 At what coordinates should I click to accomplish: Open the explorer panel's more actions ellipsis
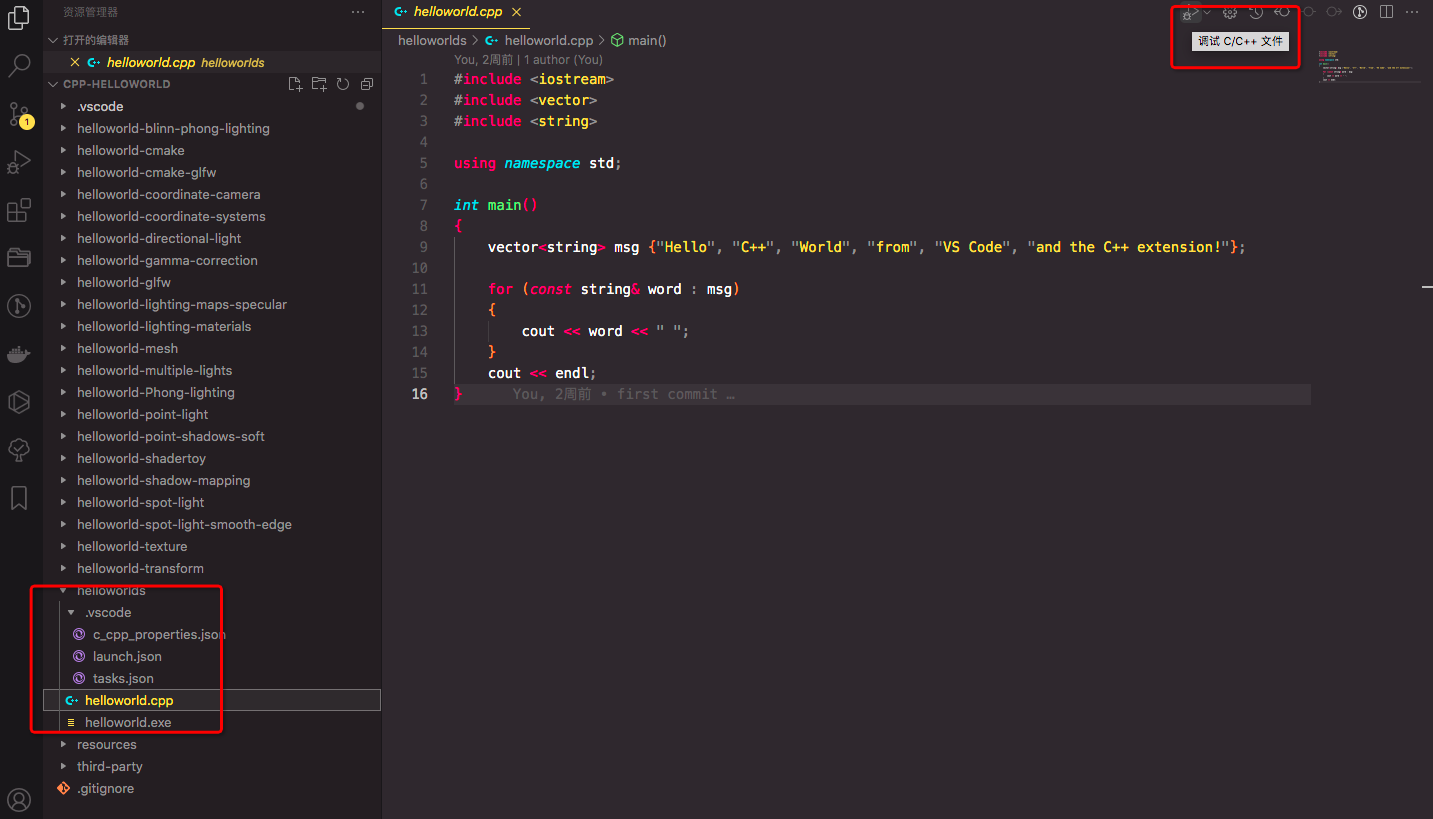click(x=358, y=12)
